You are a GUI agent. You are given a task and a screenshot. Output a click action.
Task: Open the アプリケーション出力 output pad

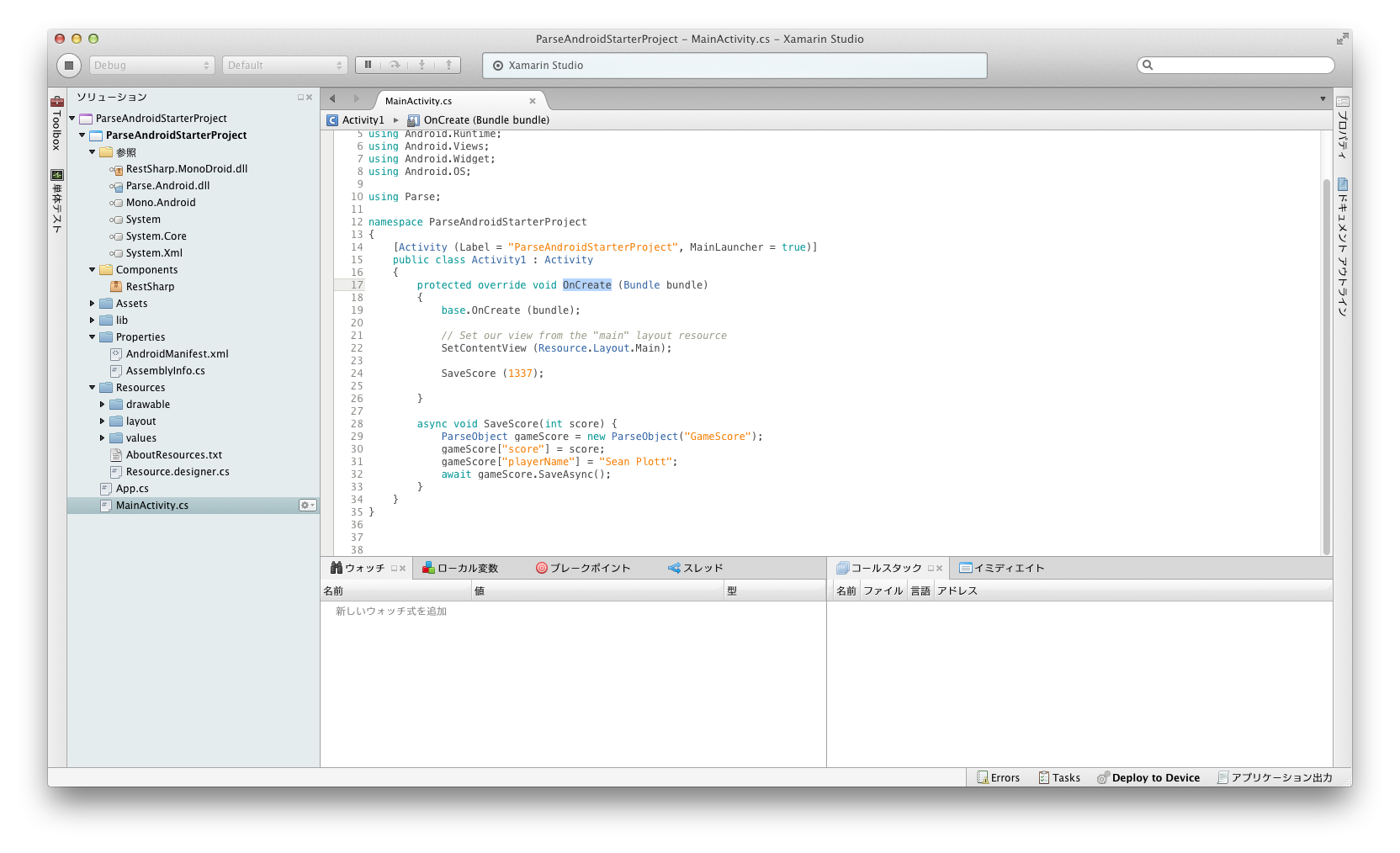[1275, 778]
